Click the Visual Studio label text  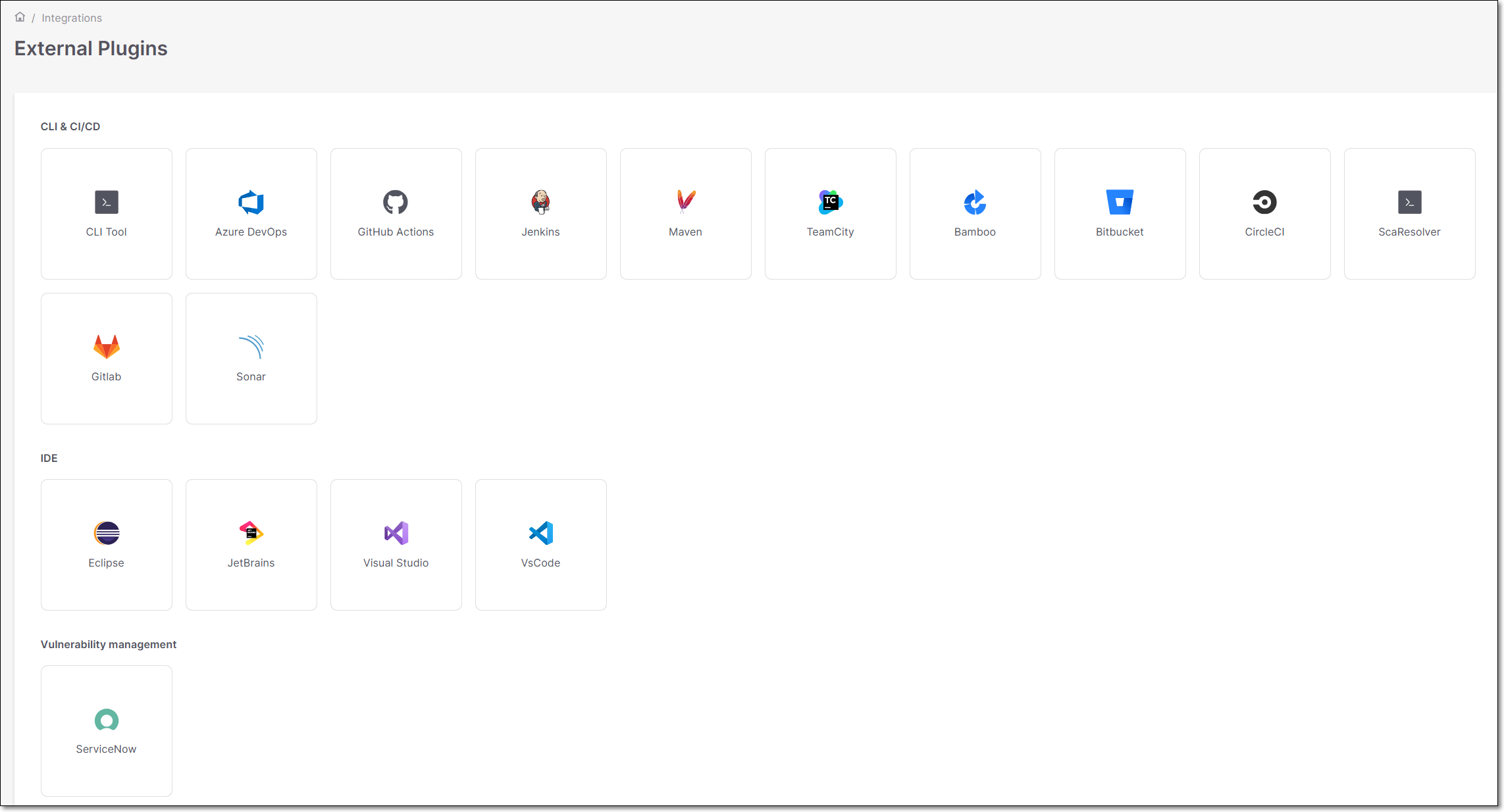click(396, 563)
